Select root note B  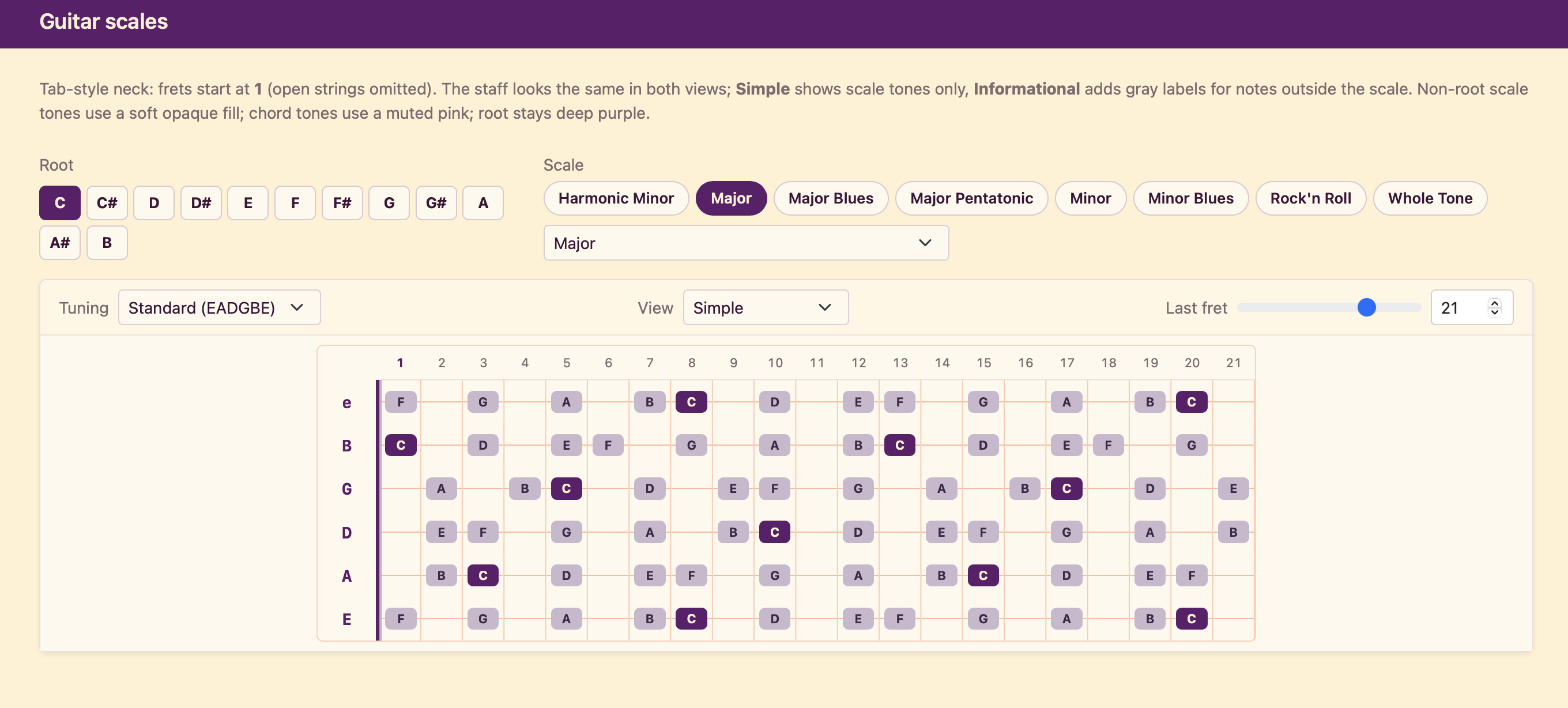click(x=107, y=243)
